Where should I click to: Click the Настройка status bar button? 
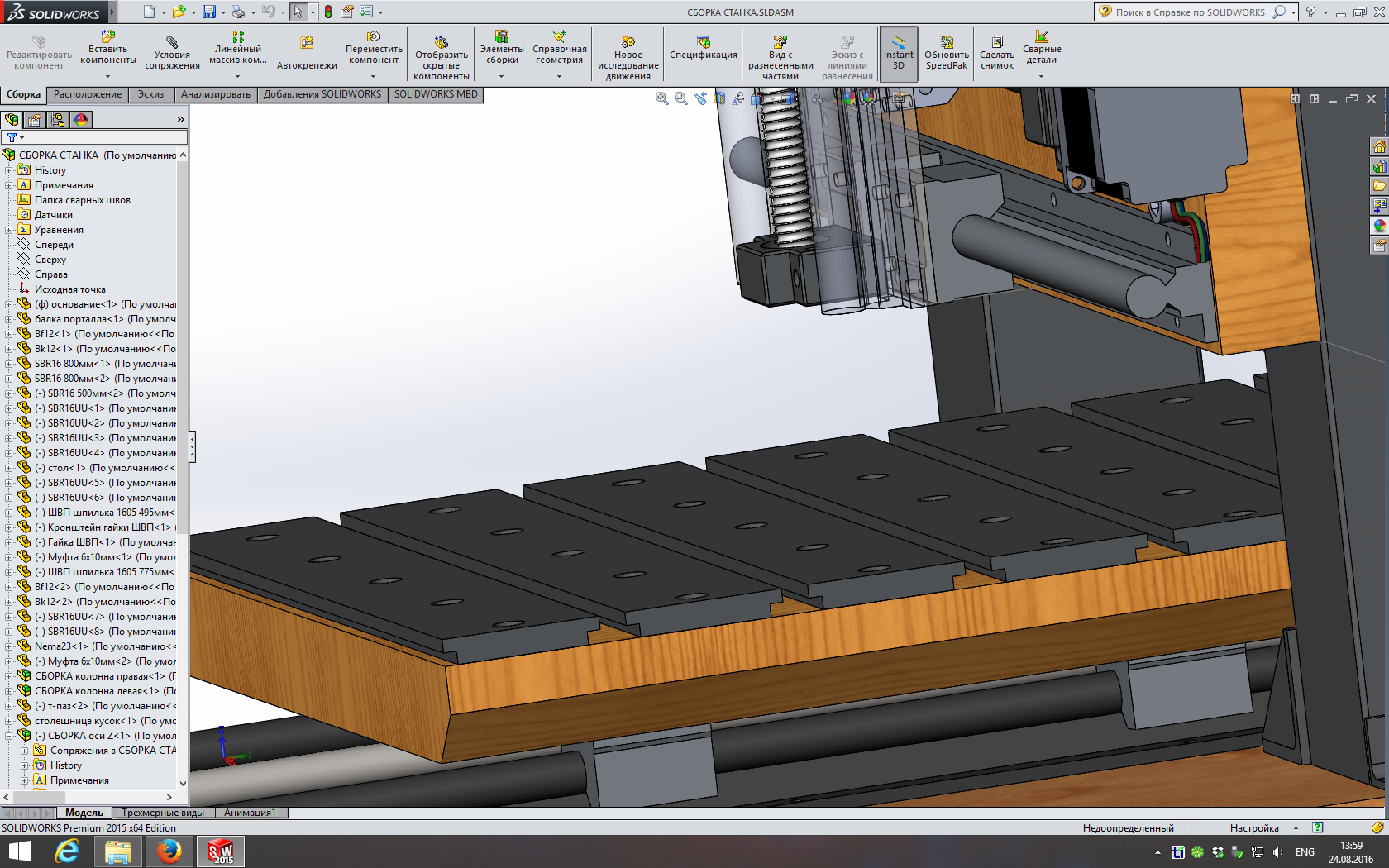pyautogui.click(x=1253, y=827)
